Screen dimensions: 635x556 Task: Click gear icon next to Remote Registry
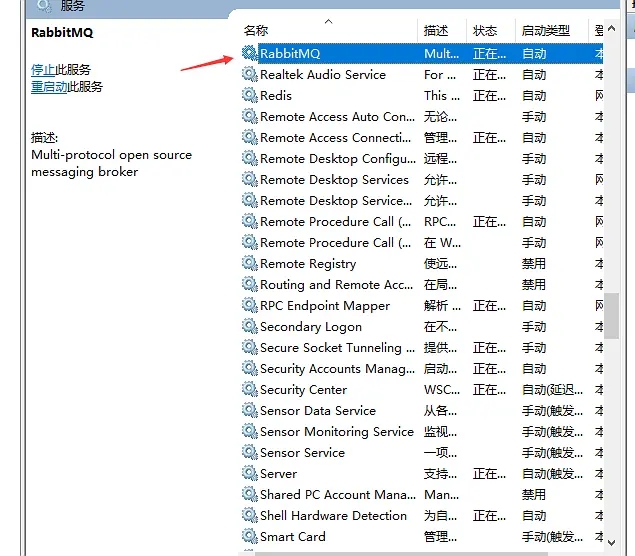[249, 264]
